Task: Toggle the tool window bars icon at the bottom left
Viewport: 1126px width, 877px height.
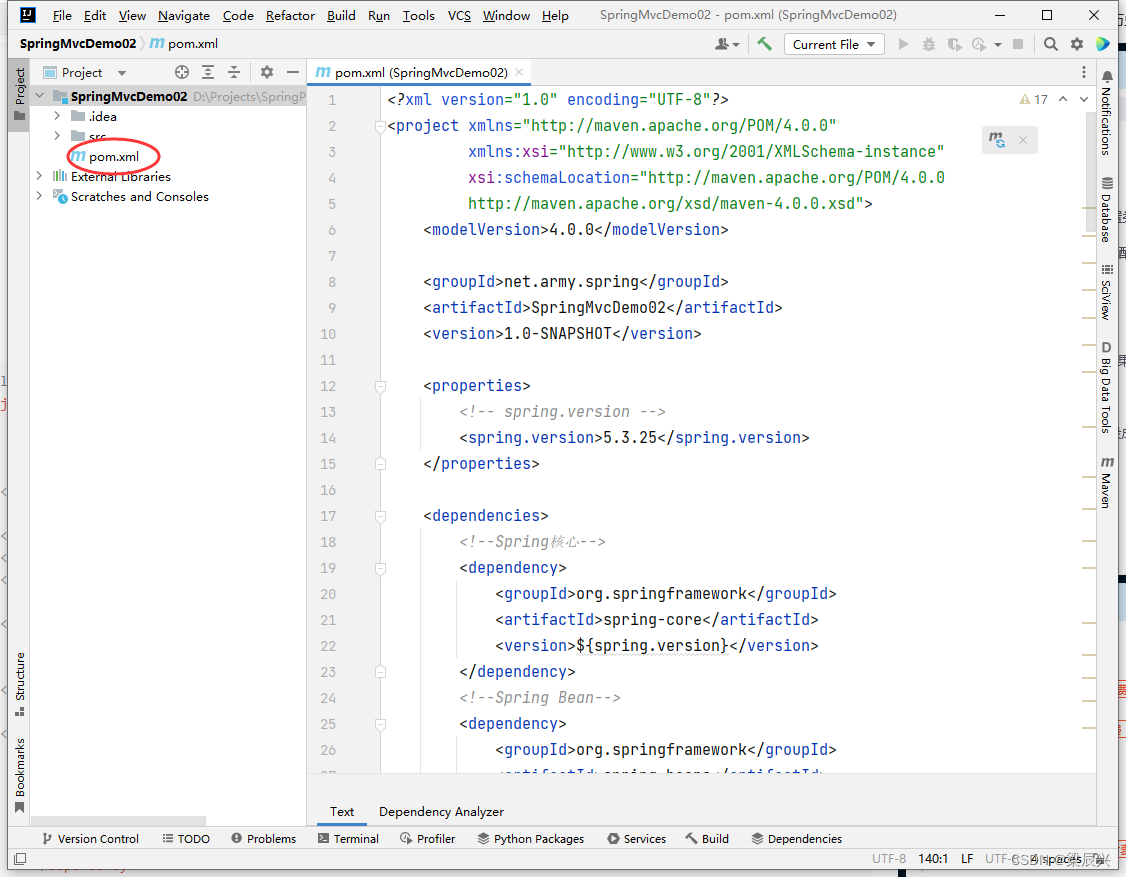Action: pos(20,858)
